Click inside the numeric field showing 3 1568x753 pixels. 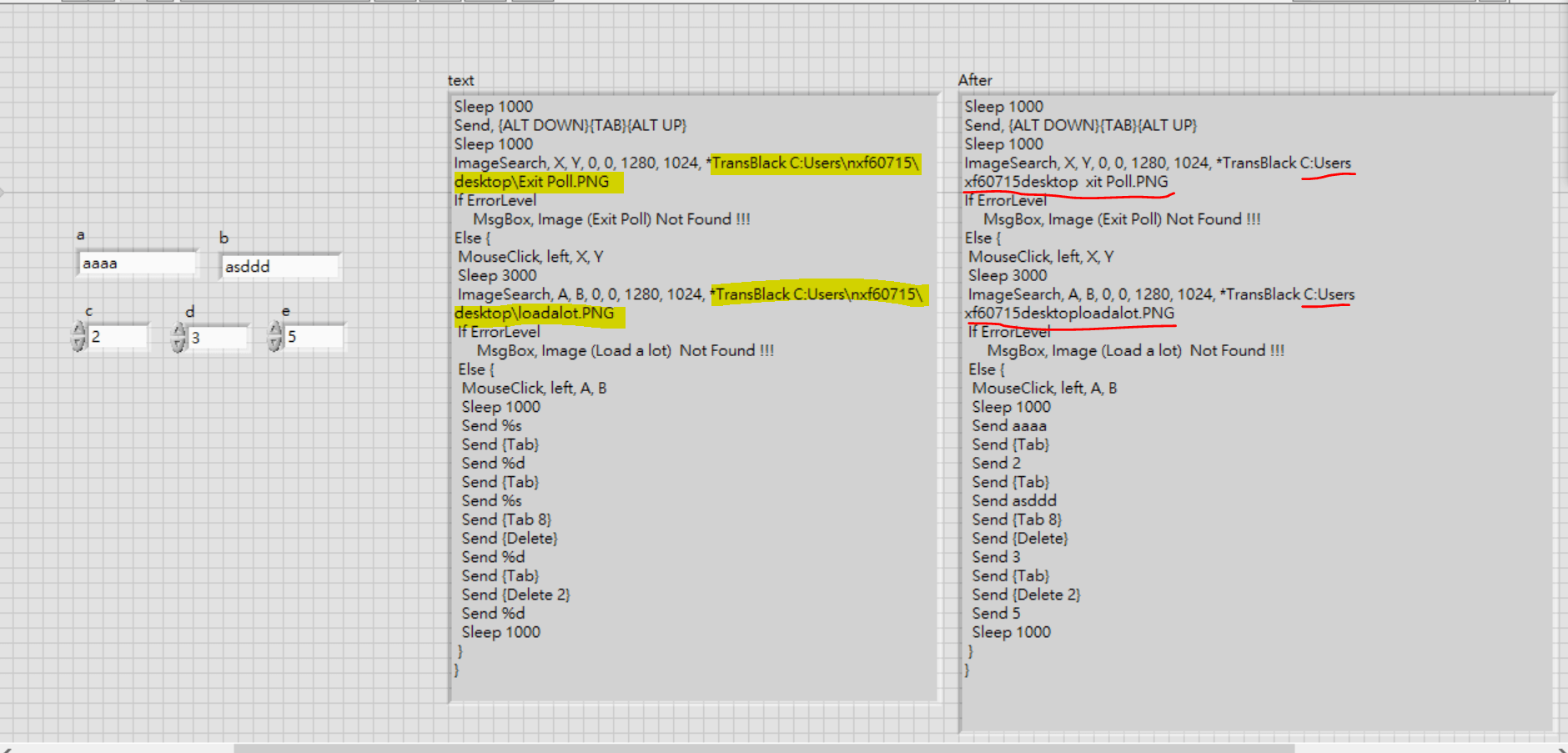point(217,336)
